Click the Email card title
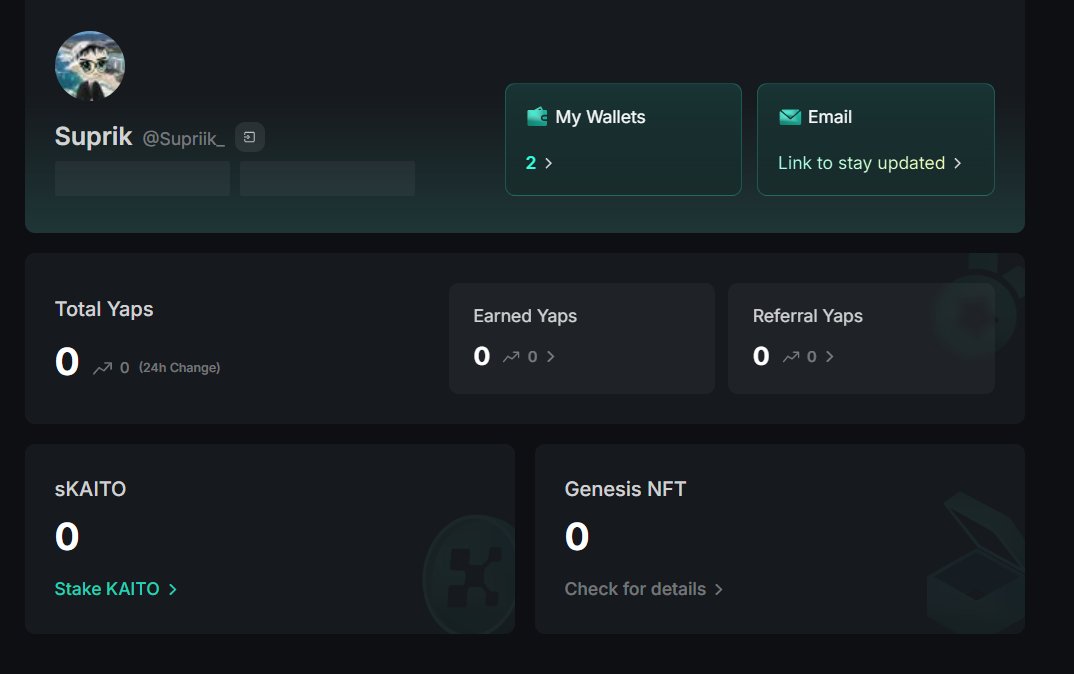This screenshot has height=674, width=1074. click(x=829, y=117)
